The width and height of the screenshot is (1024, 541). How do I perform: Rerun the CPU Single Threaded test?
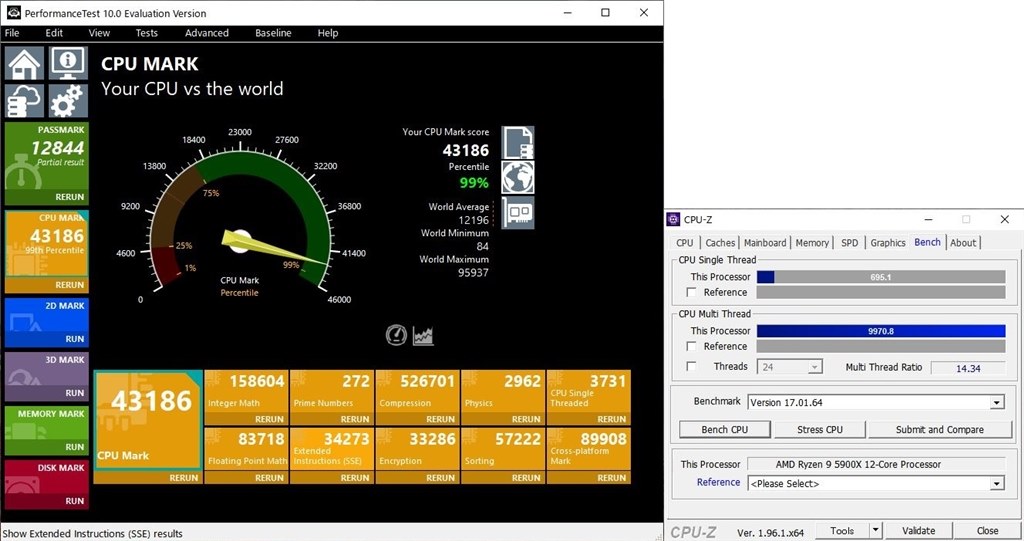pyautogui.click(x=611, y=419)
